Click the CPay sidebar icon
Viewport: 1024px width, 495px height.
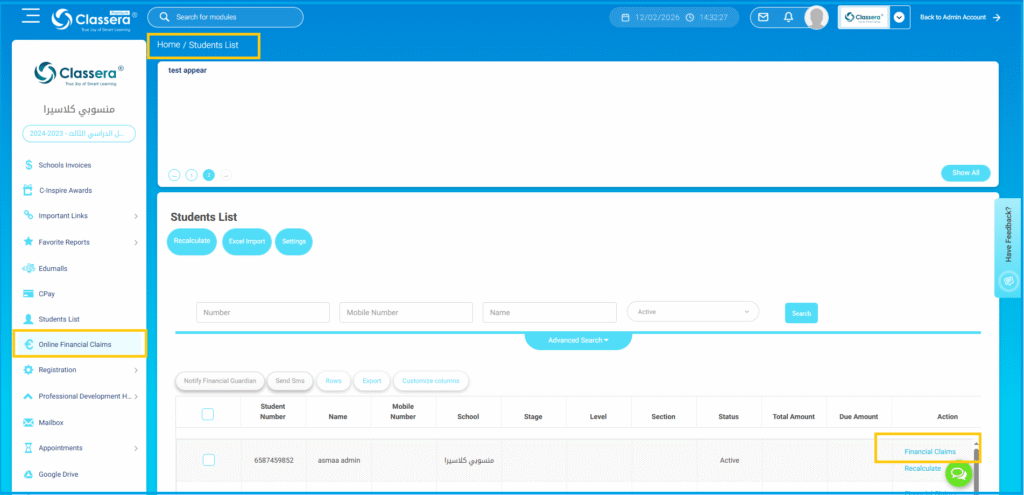click(28, 293)
